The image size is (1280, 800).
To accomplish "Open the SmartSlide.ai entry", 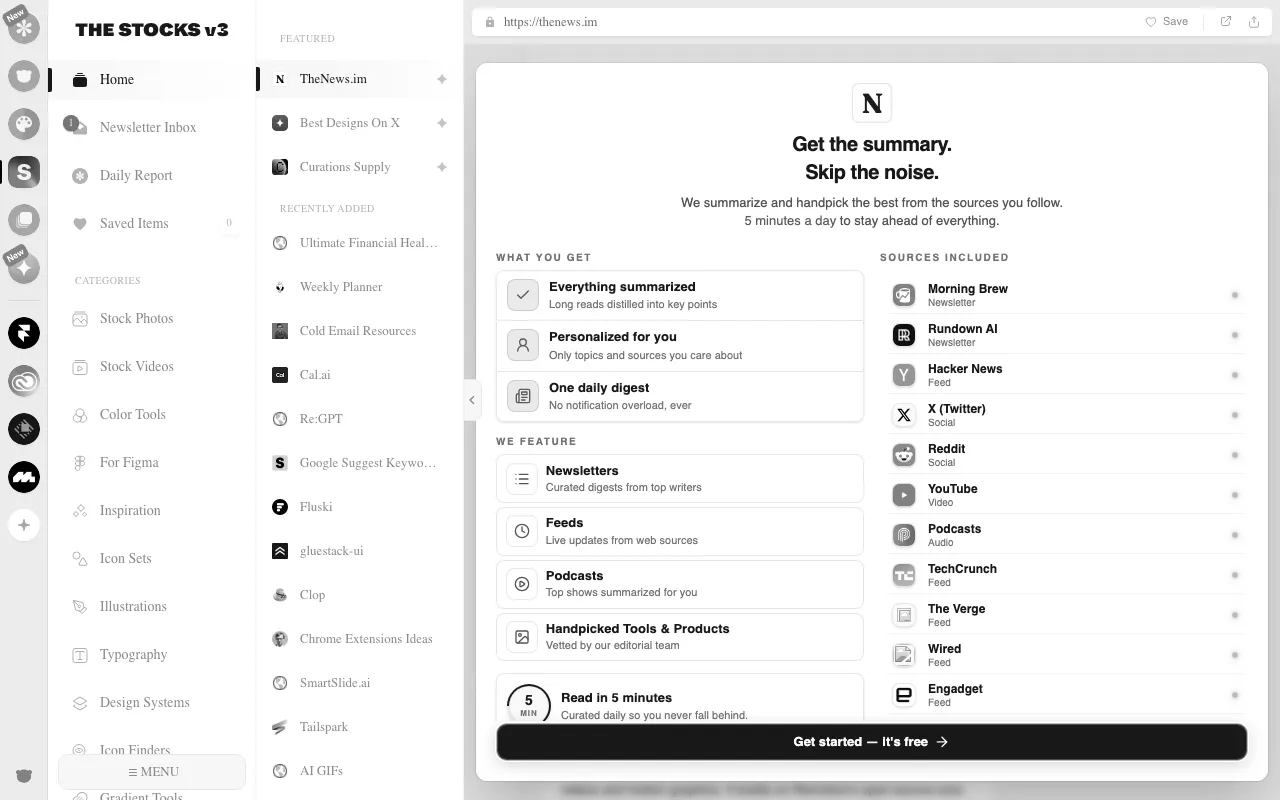I will point(360,683).
